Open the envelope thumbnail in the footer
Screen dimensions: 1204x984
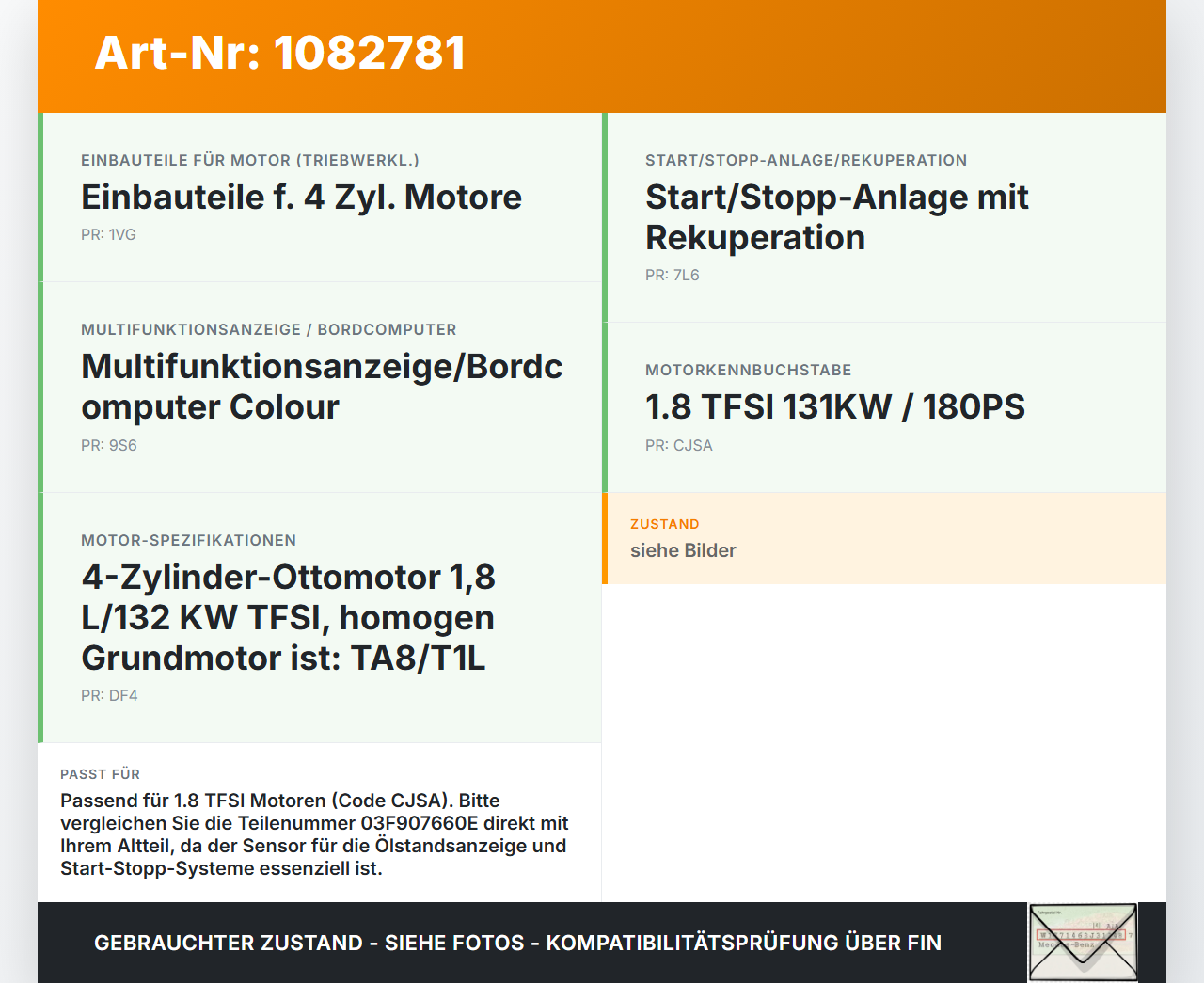[x=1083, y=943]
